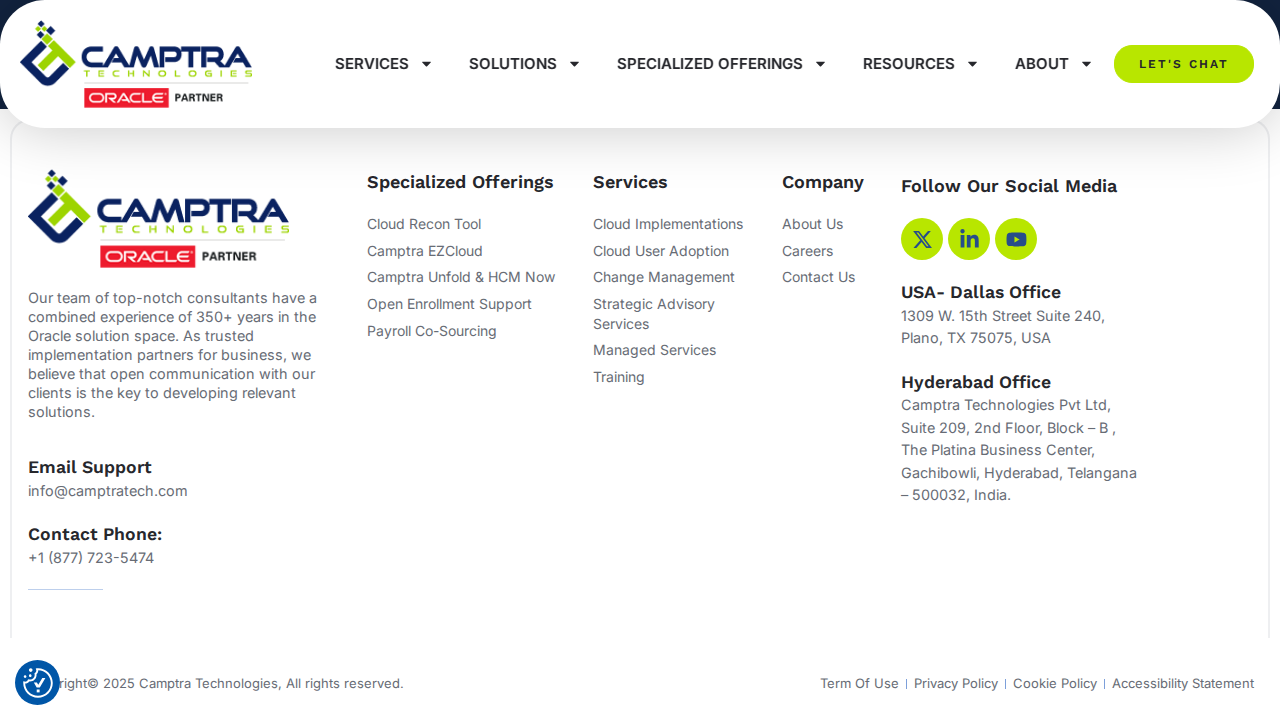The image size is (1280, 720).
Task: Open the Accessibility Statement link
Action: [x=1183, y=683]
